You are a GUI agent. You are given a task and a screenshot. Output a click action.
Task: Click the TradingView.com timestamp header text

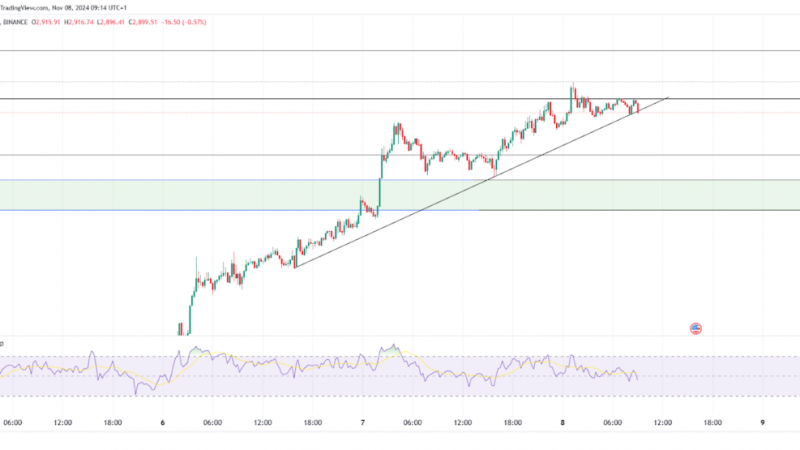pyautogui.click(x=63, y=8)
